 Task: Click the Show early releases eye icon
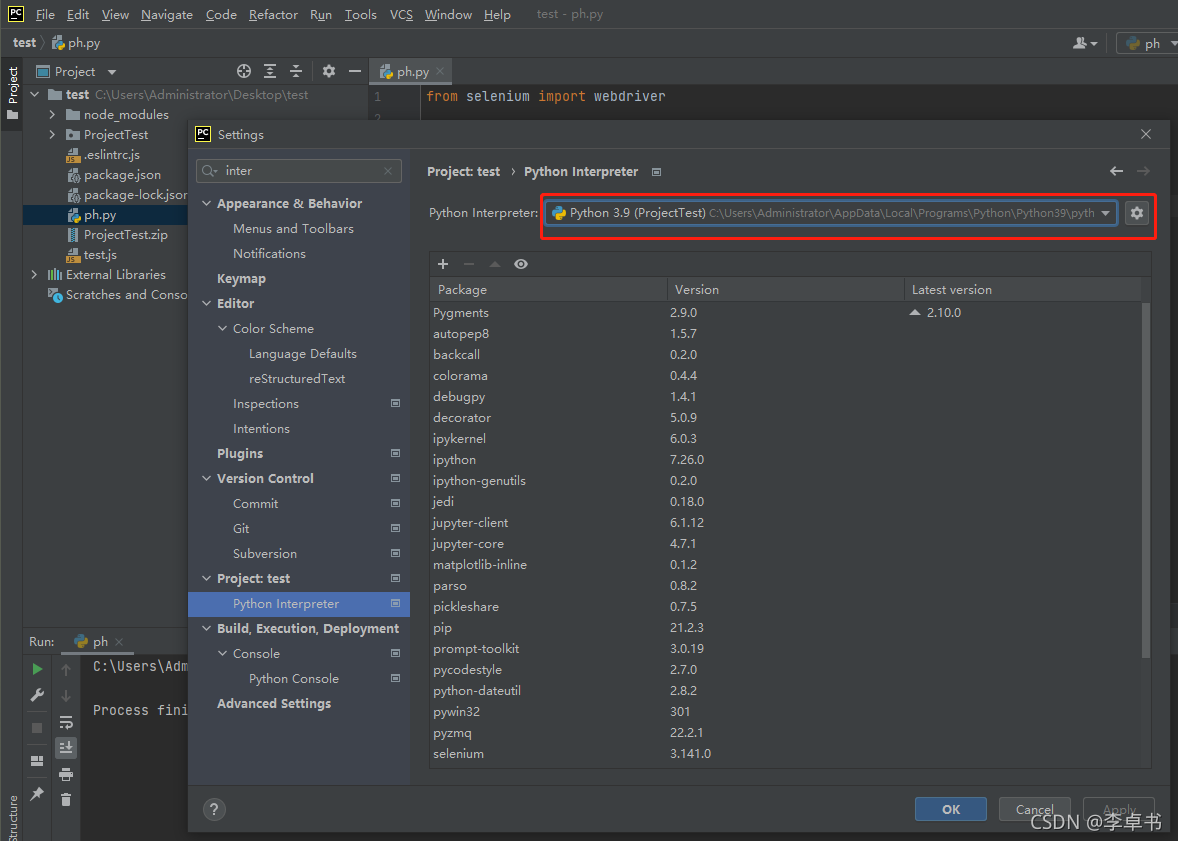click(x=521, y=264)
